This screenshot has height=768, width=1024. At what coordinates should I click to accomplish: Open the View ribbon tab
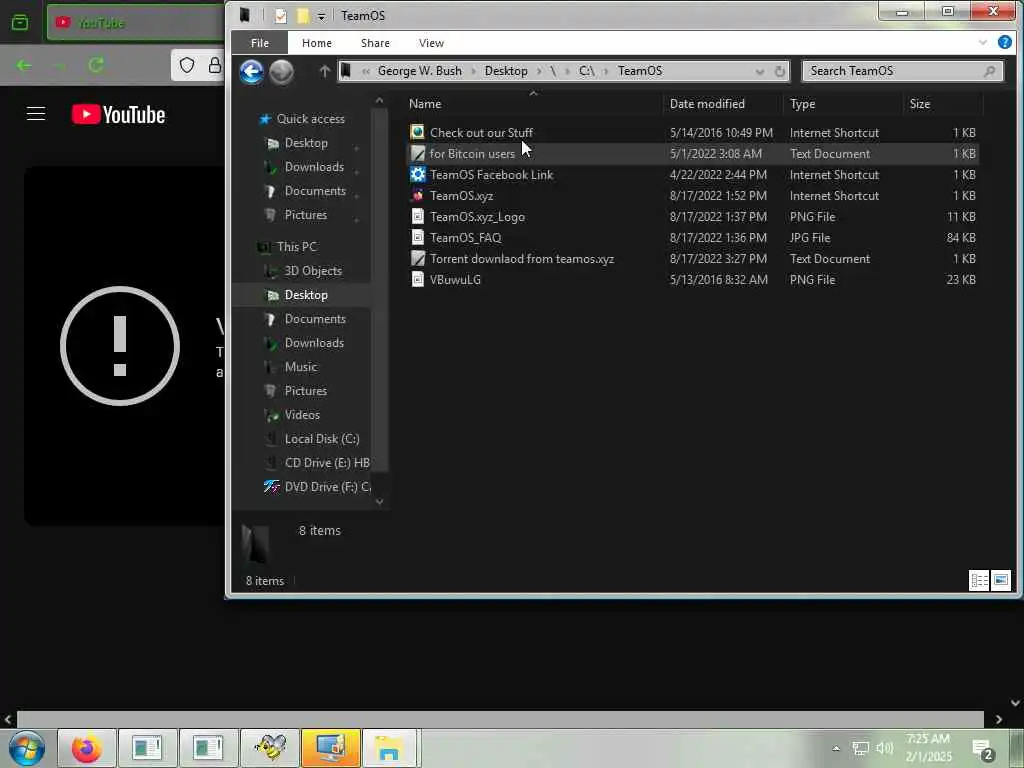[x=431, y=43]
